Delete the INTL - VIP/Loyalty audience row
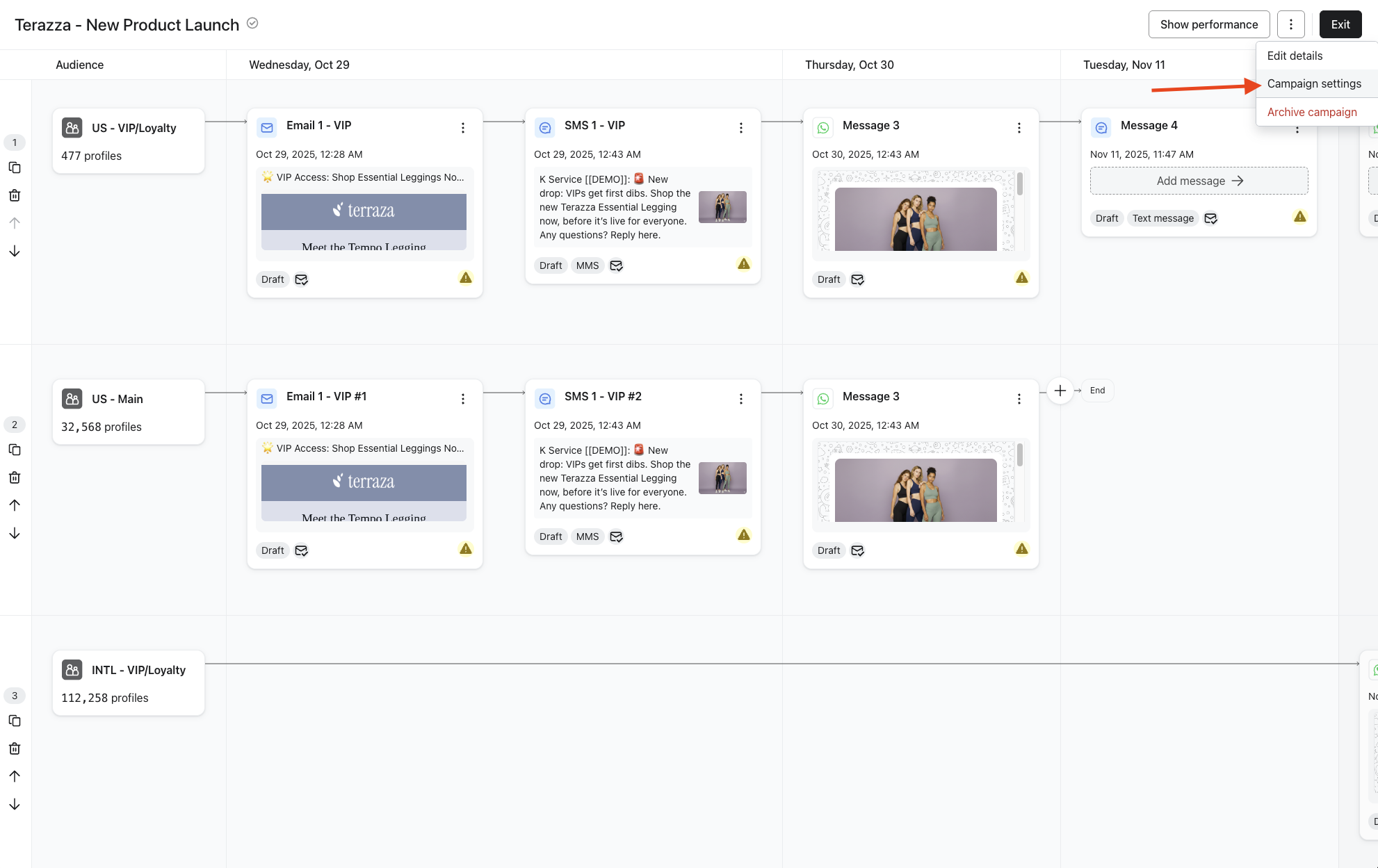The height and width of the screenshot is (868, 1378). tap(15, 748)
